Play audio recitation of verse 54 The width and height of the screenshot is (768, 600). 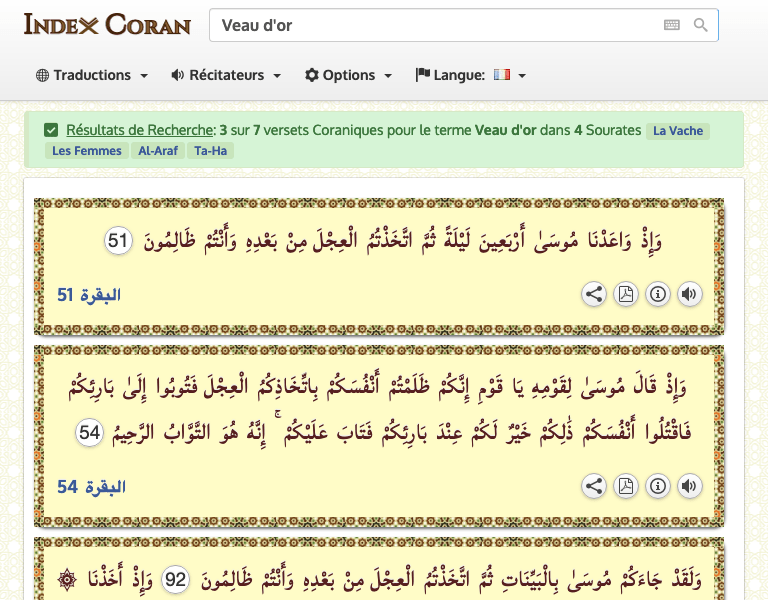click(x=690, y=486)
